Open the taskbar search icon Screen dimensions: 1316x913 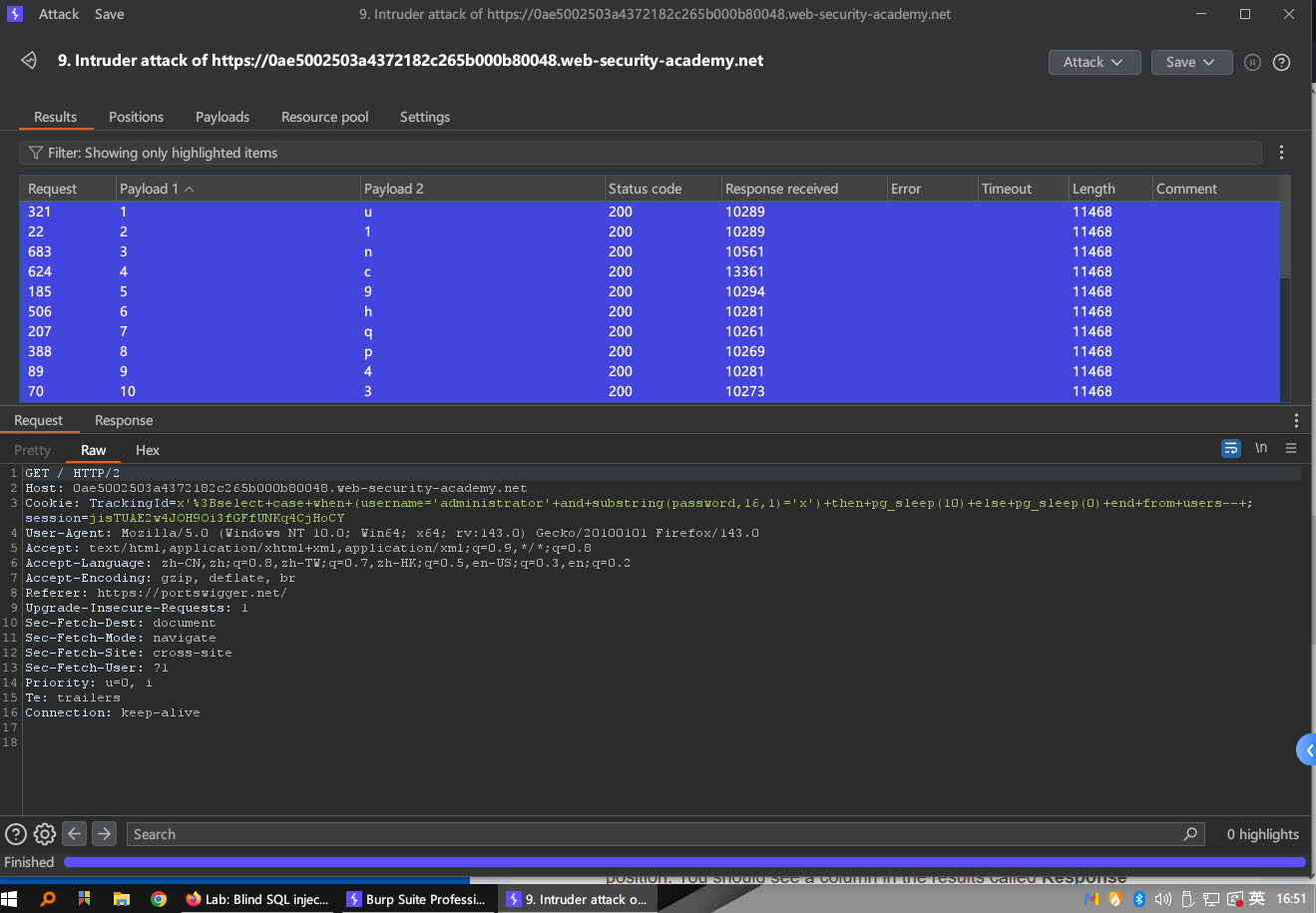[47, 899]
